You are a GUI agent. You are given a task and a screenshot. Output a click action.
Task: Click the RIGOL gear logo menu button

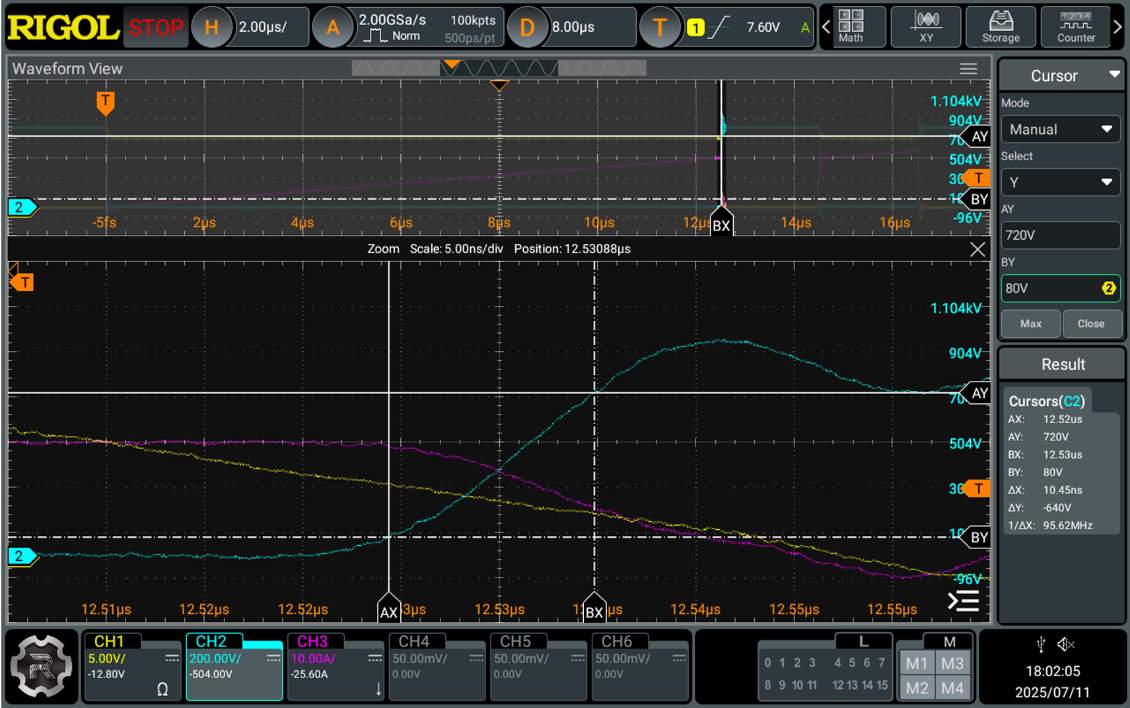pos(42,665)
